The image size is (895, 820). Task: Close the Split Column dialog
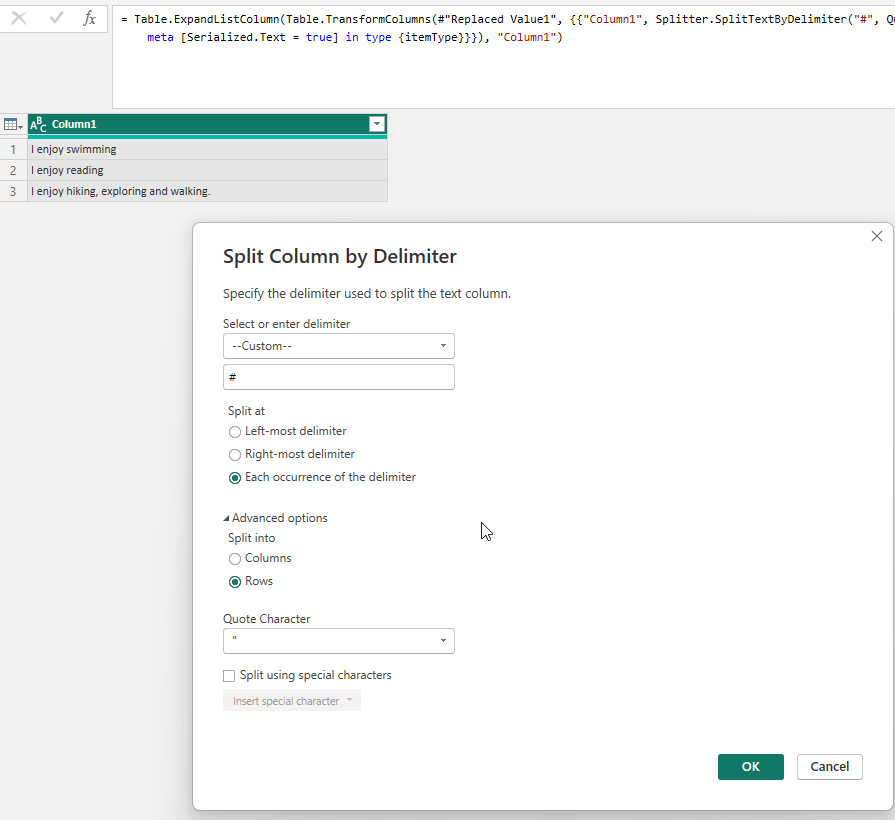click(877, 236)
